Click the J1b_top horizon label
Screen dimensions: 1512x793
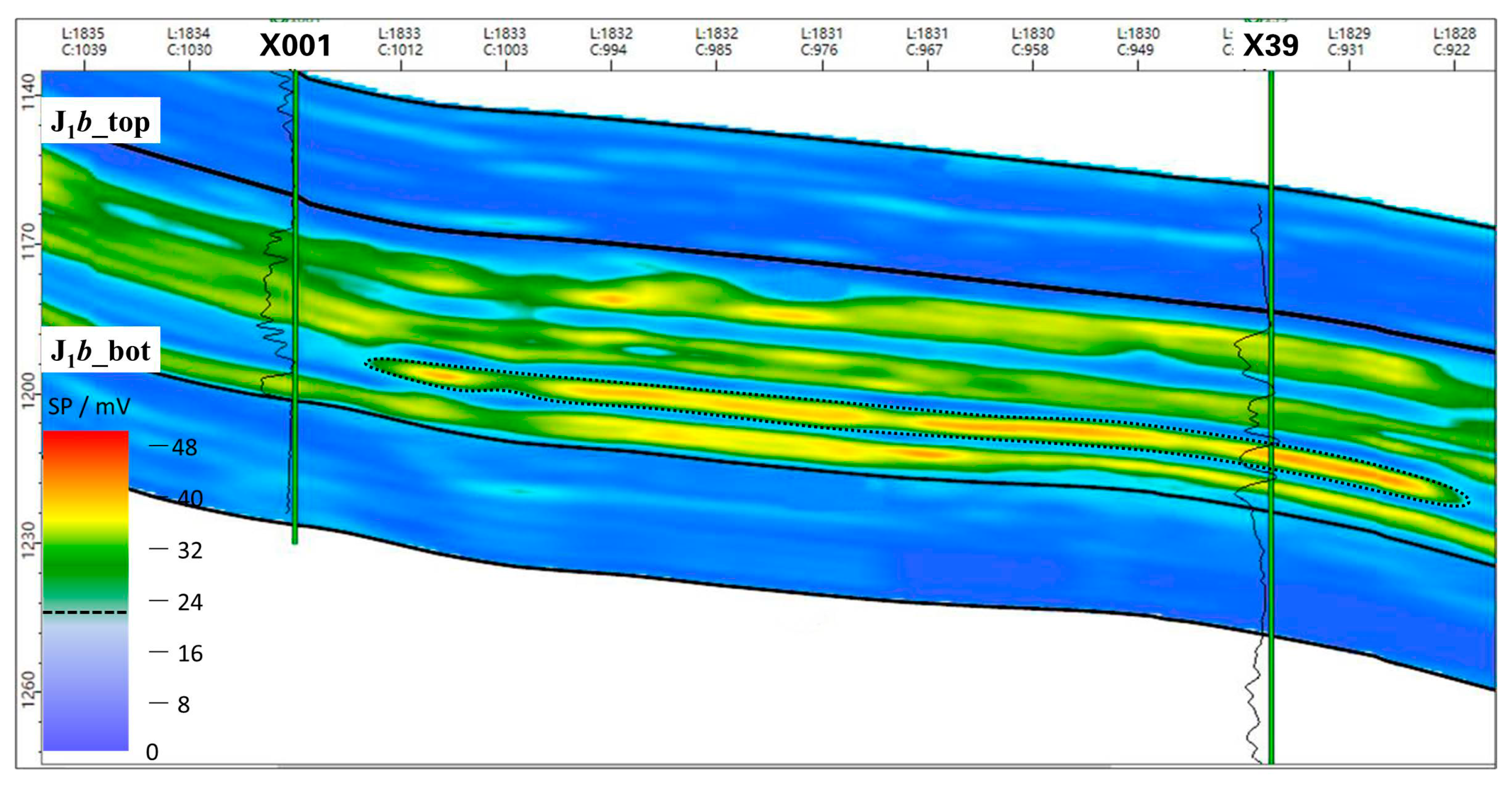point(100,122)
